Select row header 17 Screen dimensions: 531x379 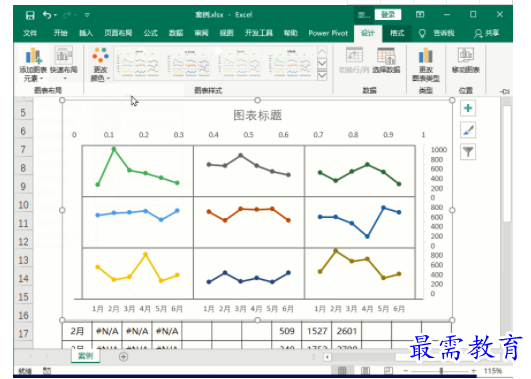23,334
